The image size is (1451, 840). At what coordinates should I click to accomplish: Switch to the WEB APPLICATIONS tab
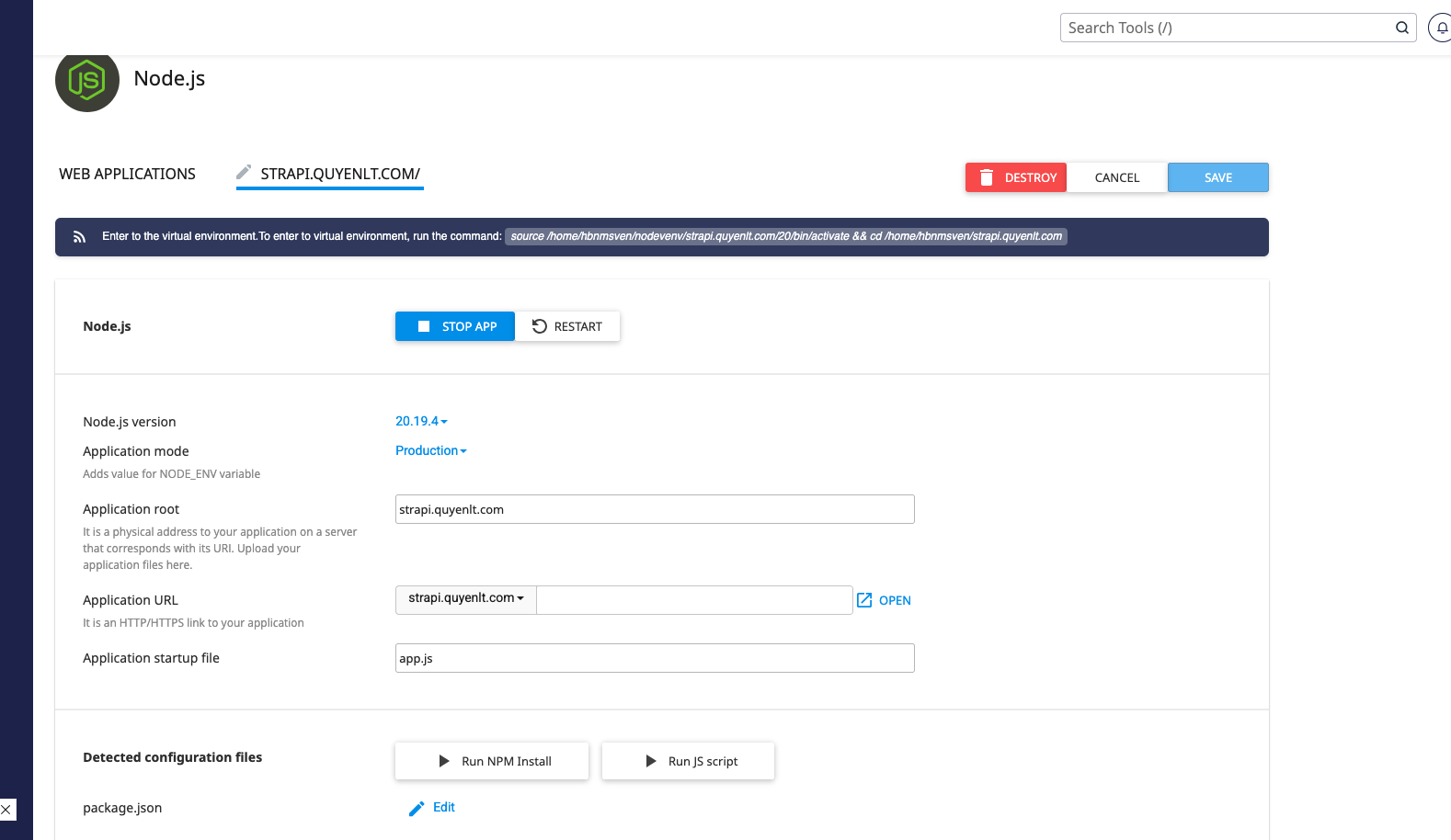point(127,174)
